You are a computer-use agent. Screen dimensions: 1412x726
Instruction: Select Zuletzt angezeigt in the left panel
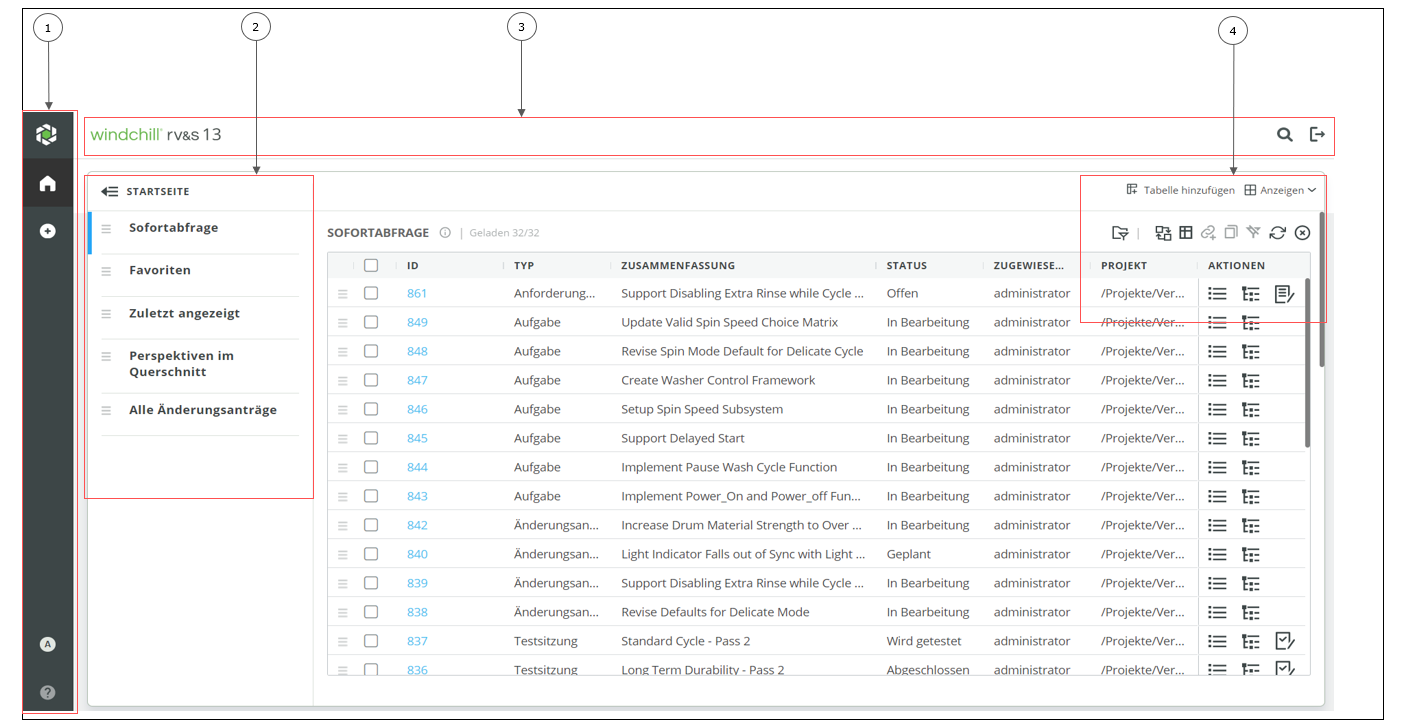tap(184, 314)
